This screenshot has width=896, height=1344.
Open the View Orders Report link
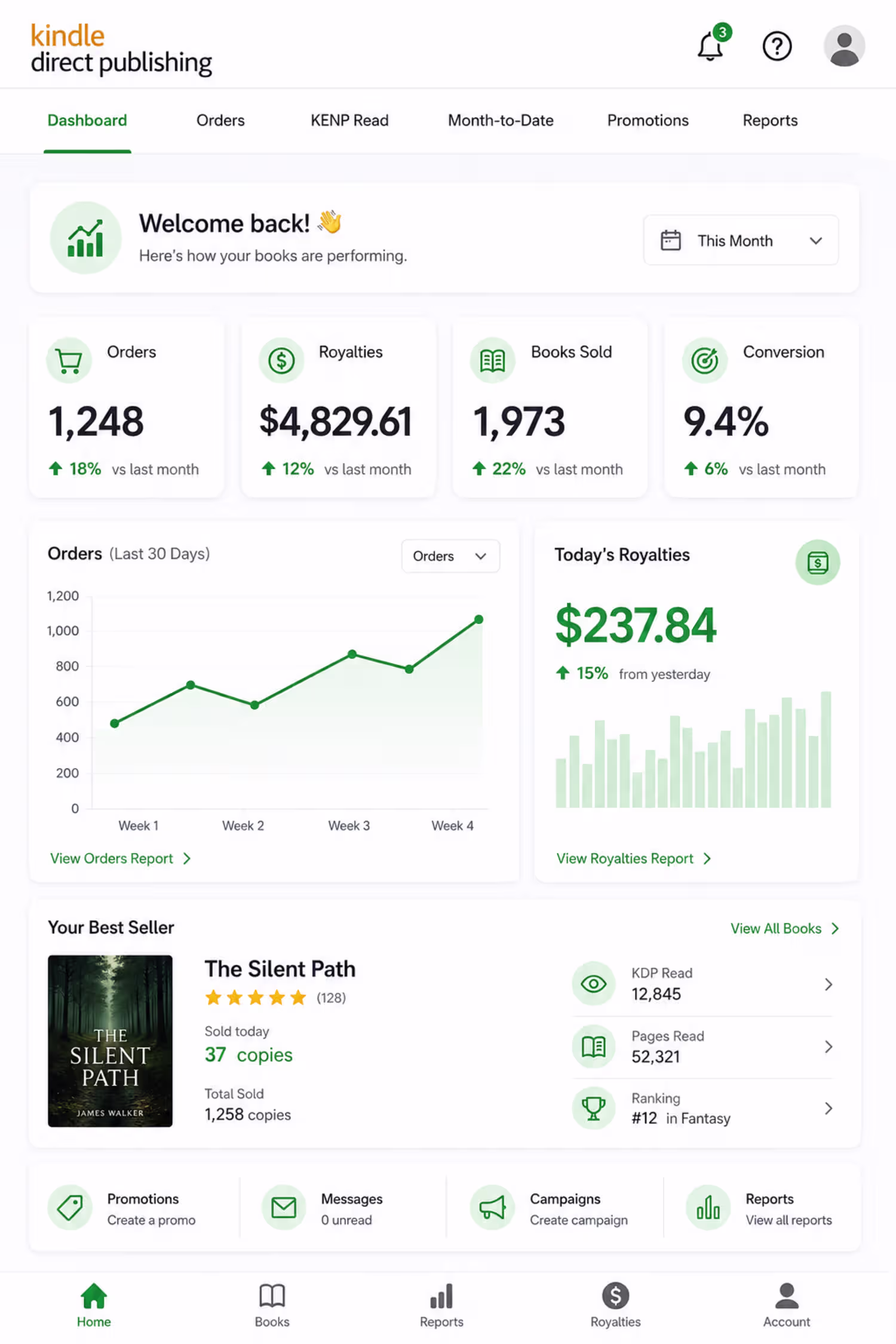point(121,858)
